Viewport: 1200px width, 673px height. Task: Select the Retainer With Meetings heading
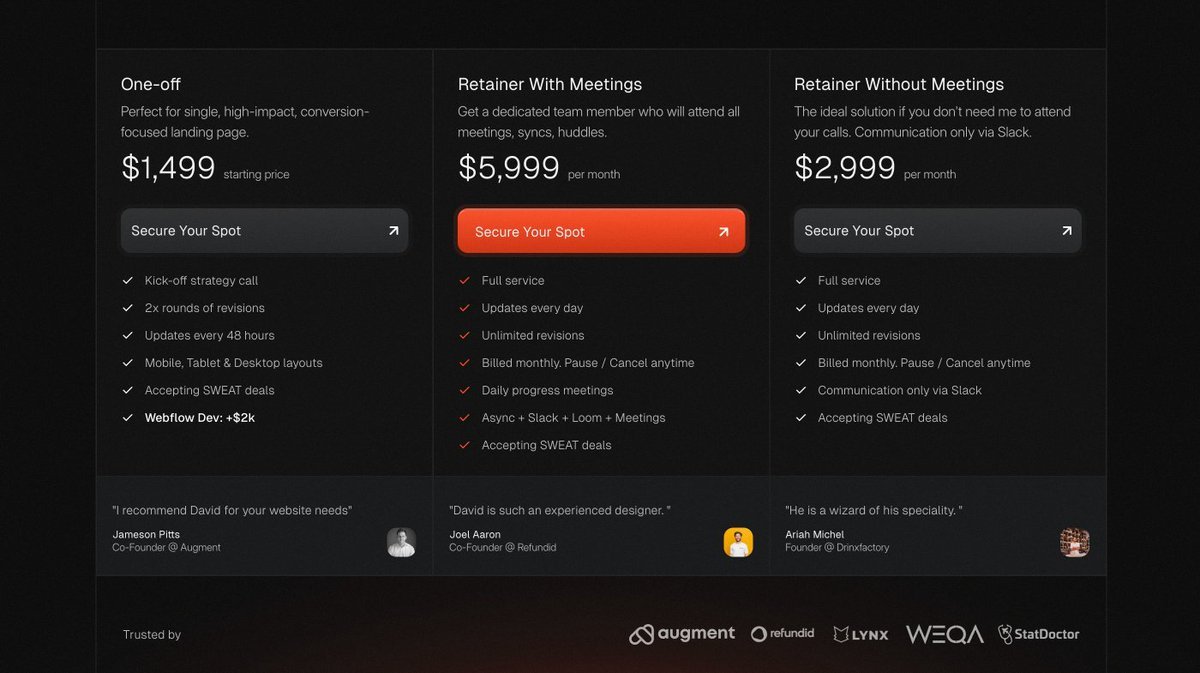(x=550, y=84)
